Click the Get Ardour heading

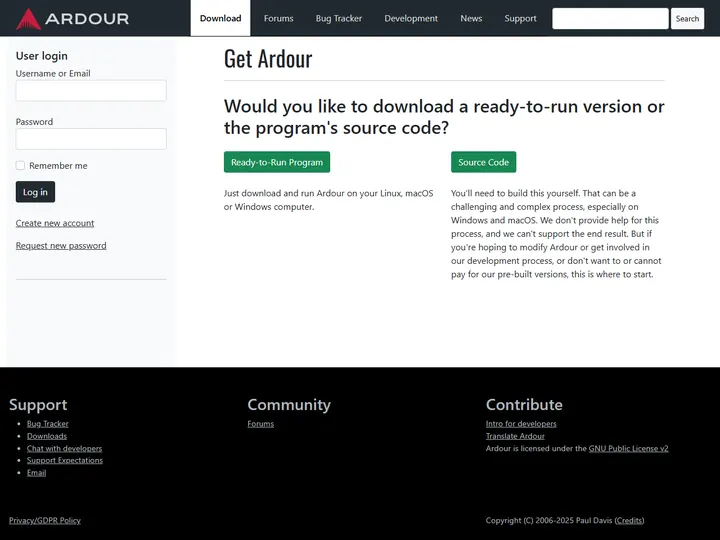[x=268, y=59]
